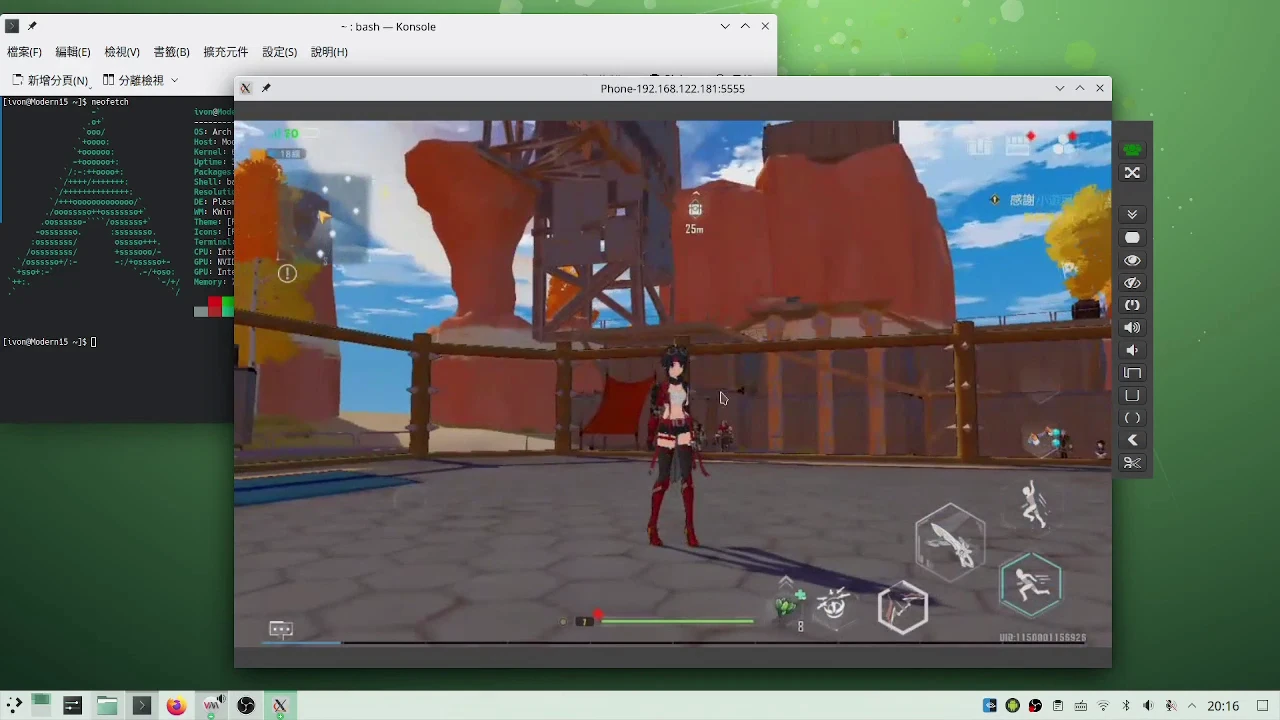Viewport: 1280px width, 720px height.
Task: Open the 設定(S) menu in Konsole
Action: tap(279, 52)
